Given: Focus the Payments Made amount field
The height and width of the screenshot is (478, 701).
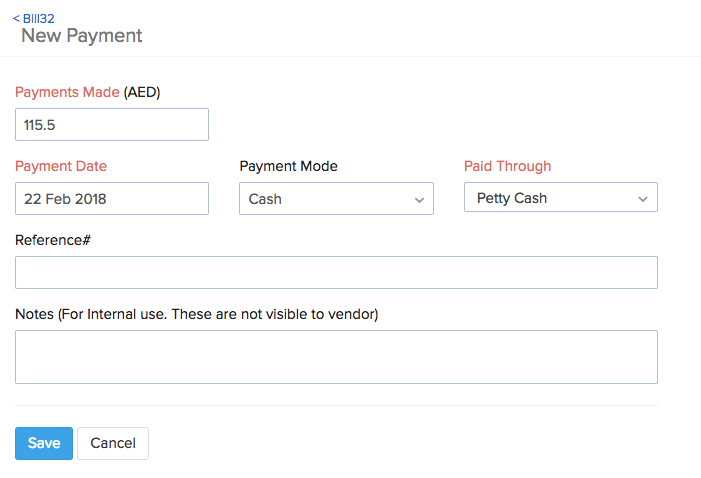Looking at the screenshot, I should [x=112, y=125].
